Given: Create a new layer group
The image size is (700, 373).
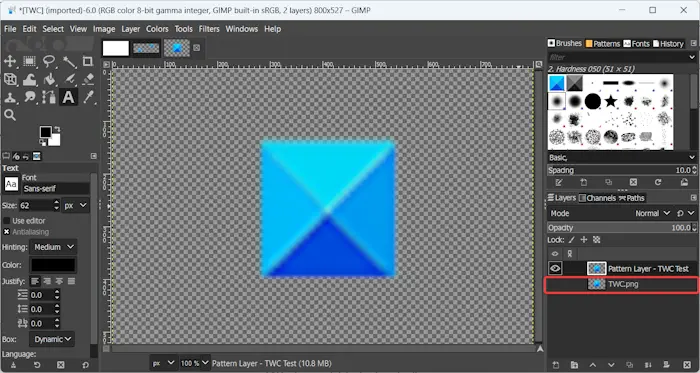Looking at the screenshot, I should [x=574, y=365].
